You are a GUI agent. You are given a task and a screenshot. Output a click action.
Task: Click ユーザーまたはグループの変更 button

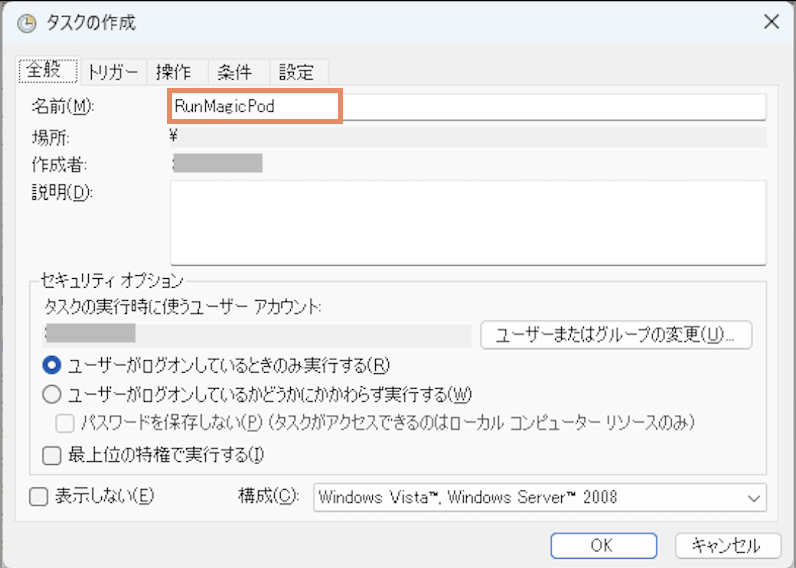point(616,335)
